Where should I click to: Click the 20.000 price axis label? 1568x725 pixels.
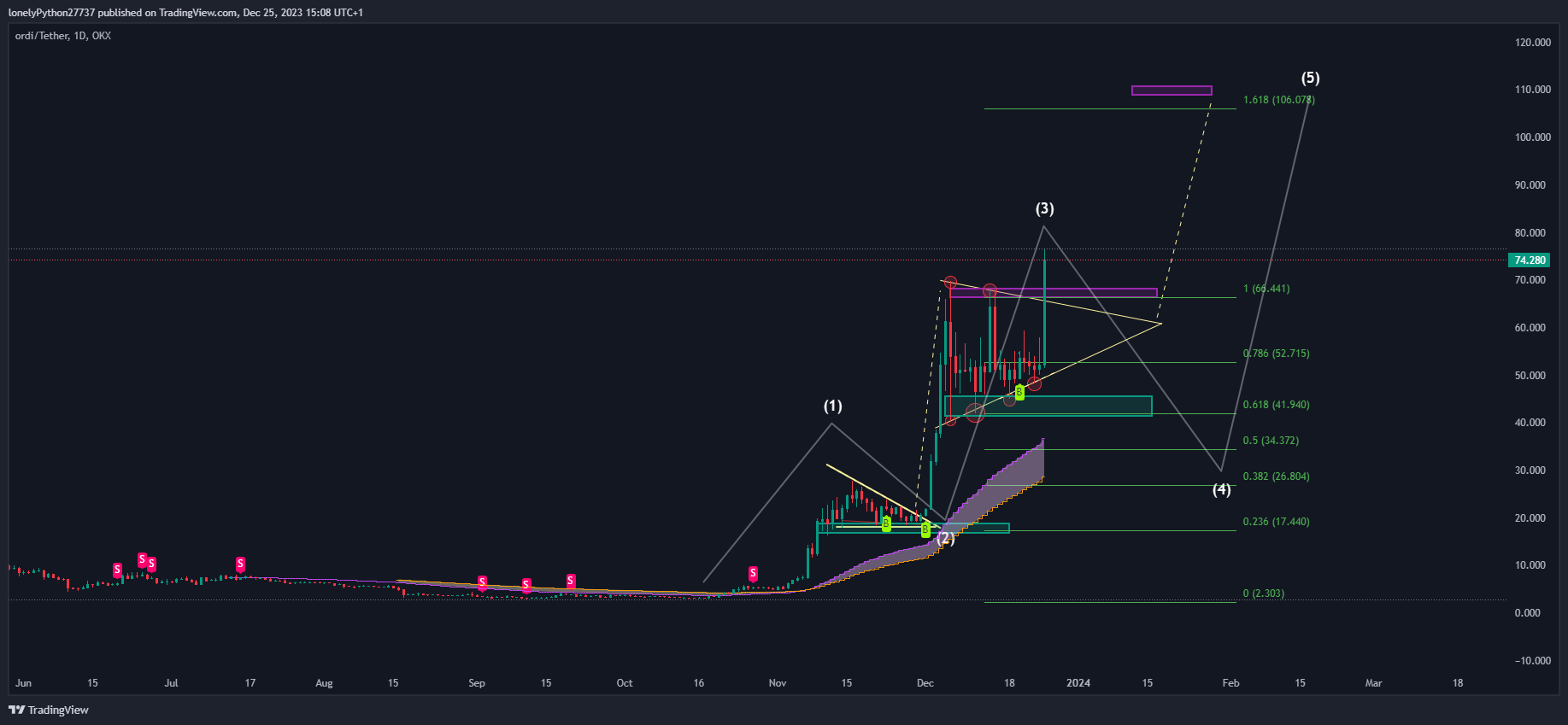click(1530, 518)
